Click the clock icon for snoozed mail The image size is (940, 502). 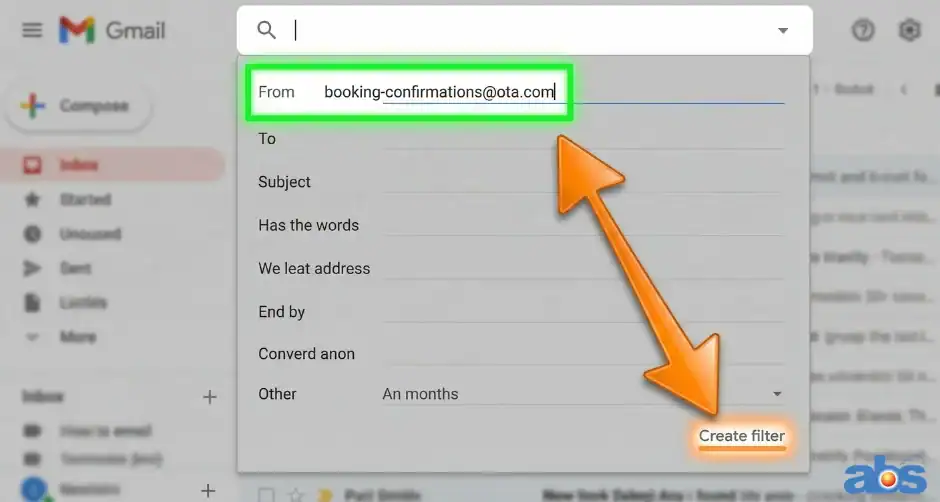click(x=32, y=234)
